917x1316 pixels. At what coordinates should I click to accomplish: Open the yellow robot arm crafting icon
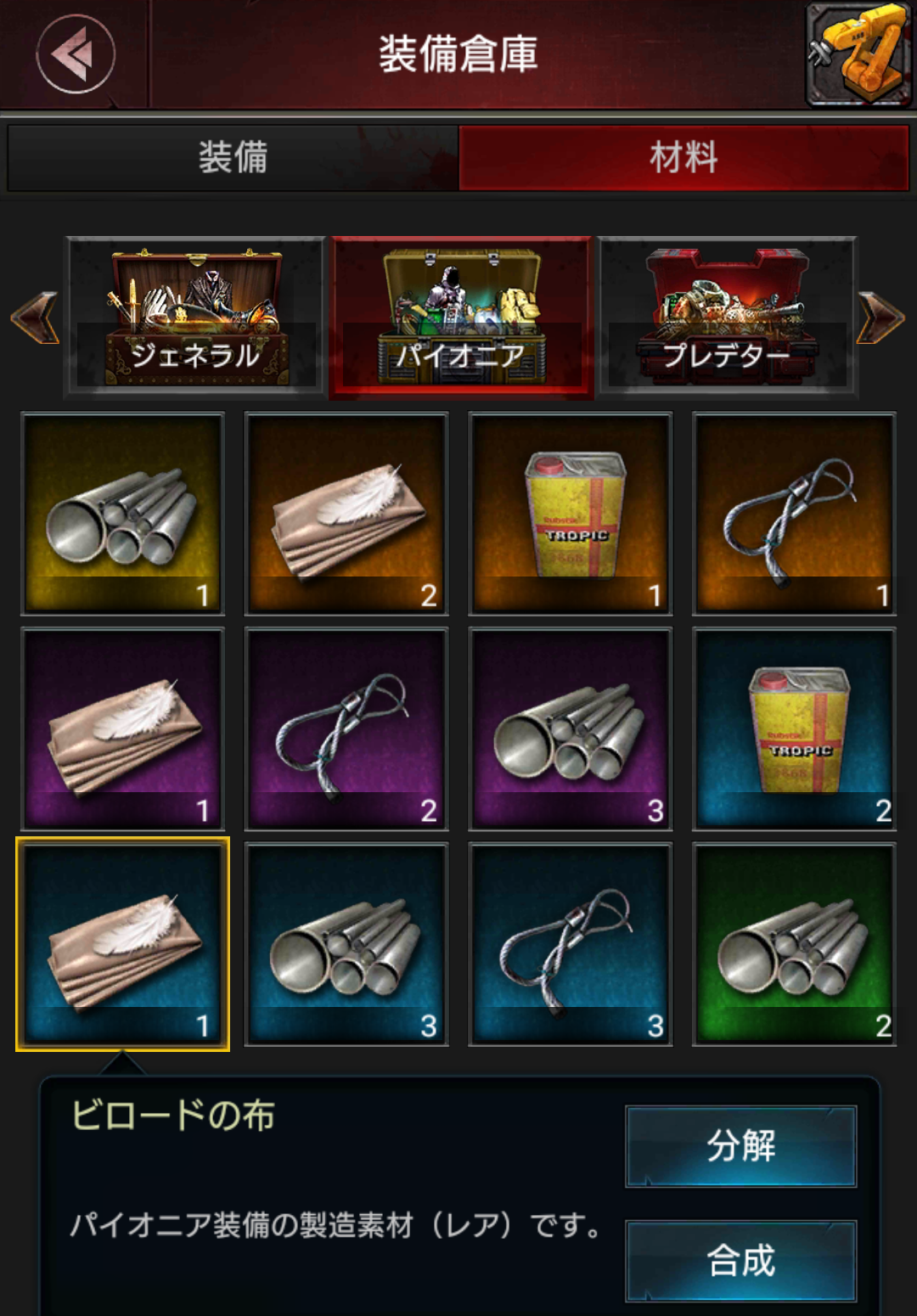[x=858, y=53]
